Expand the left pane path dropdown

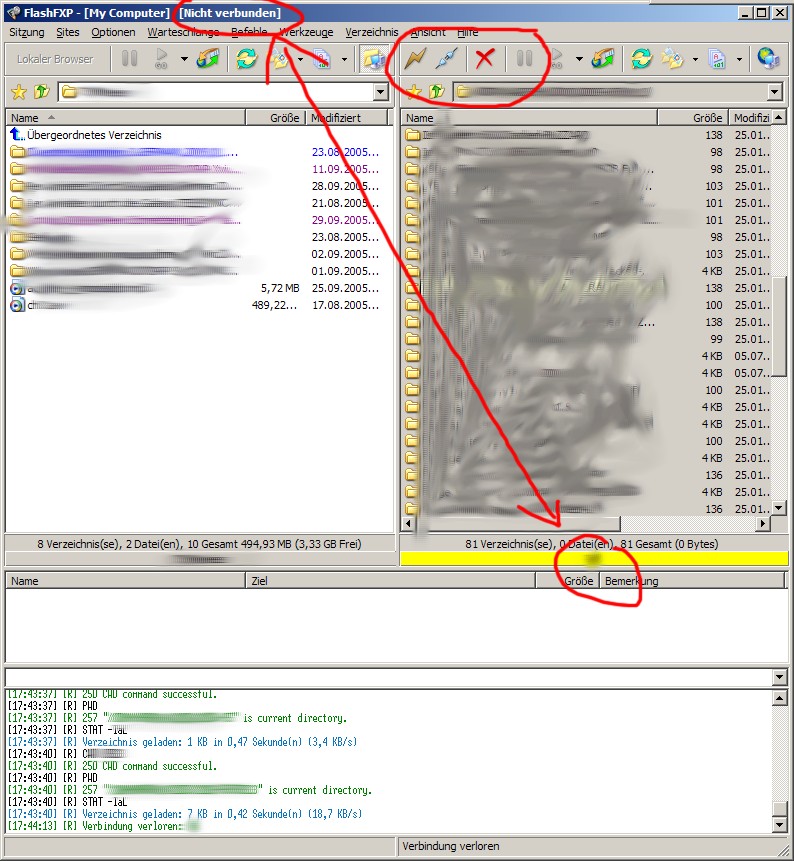(x=380, y=92)
